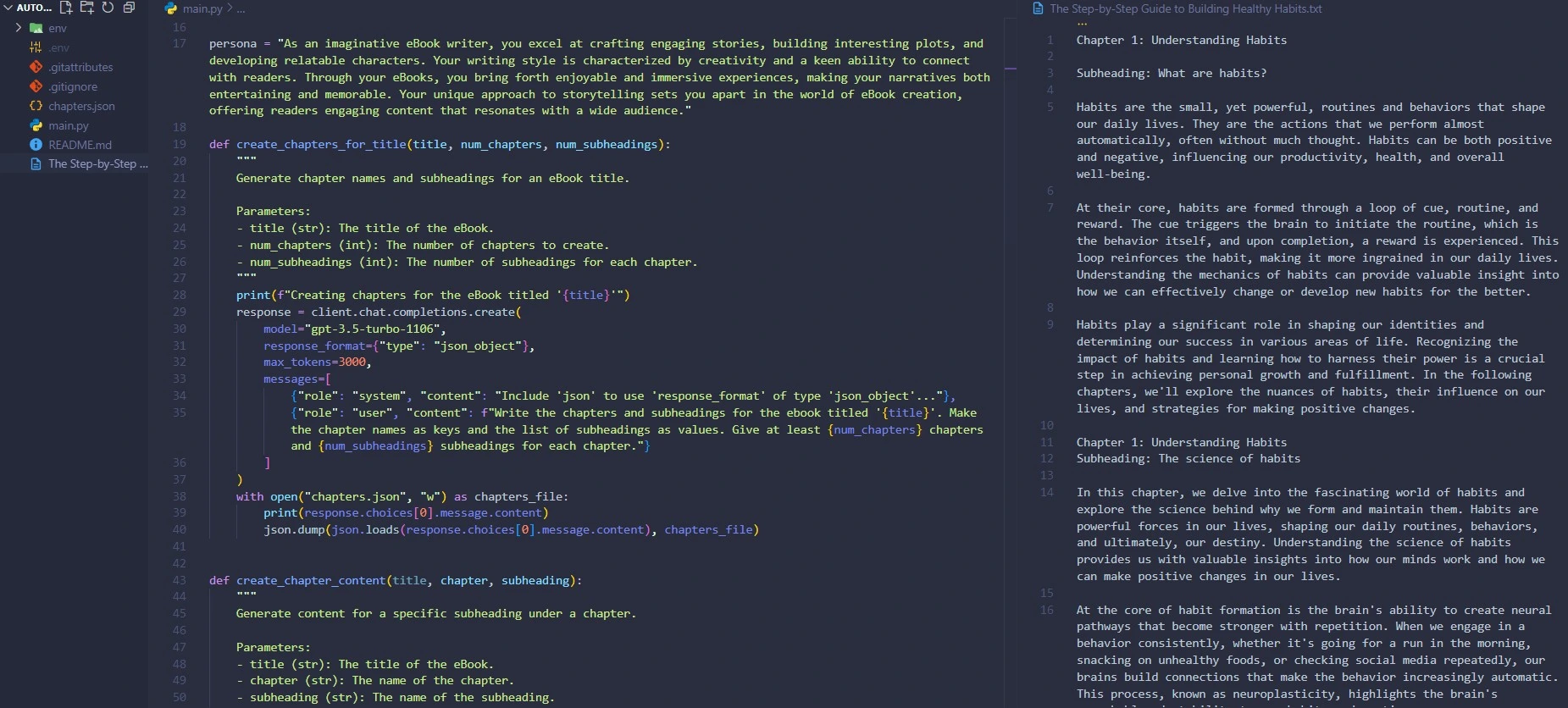Screen dimensions: 1568x708
Task: Open breadcrumb ellipsis after main.py
Action: pos(241,8)
